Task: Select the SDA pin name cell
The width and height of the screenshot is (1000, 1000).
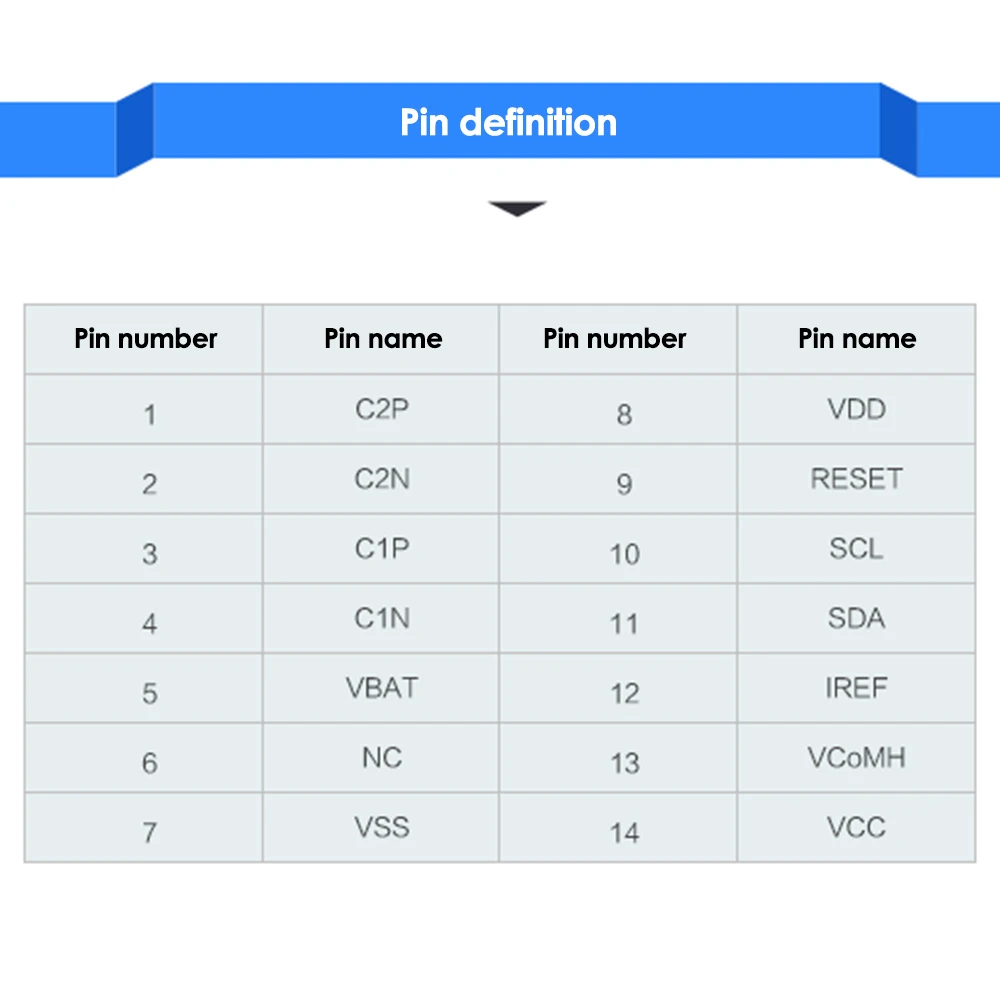Action: pyautogui.click(x=856, y=619)
